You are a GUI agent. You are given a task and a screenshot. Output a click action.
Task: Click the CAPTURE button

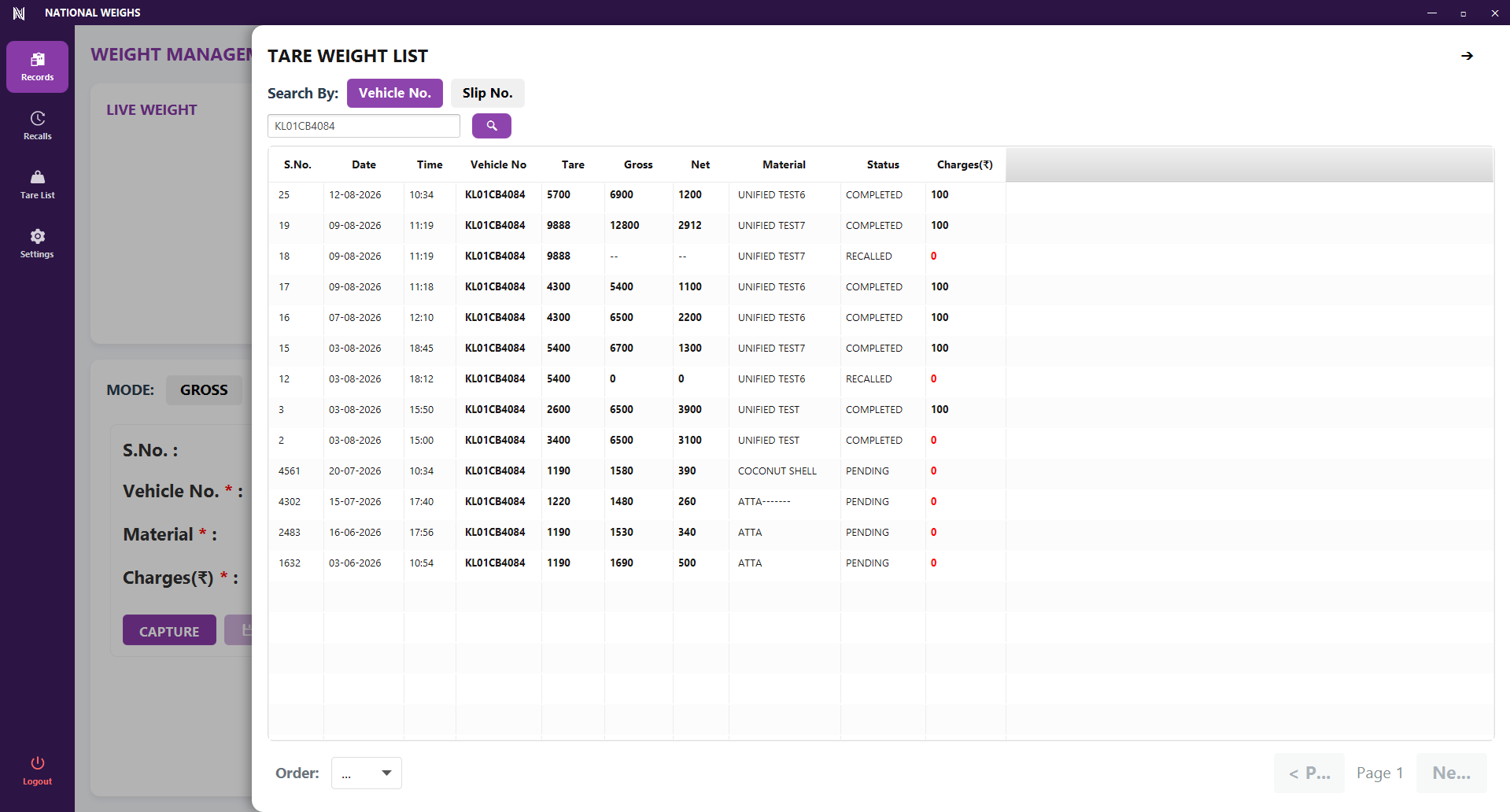tap(169, 630)
